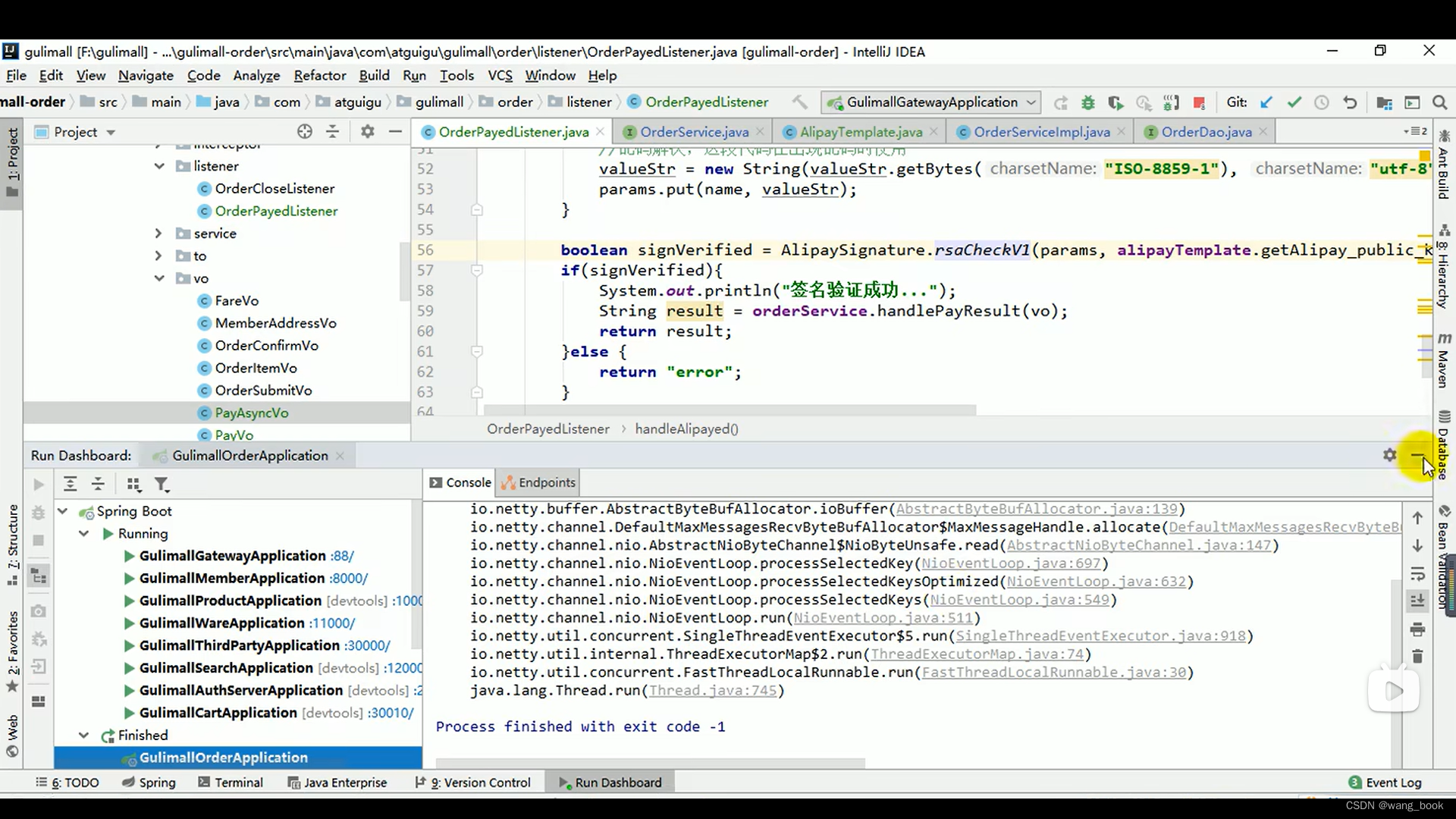Image resolution: width=1456 pixels, height=819 pixels.
Task: Open the Terminal tool window button
Action: point(231,783)
